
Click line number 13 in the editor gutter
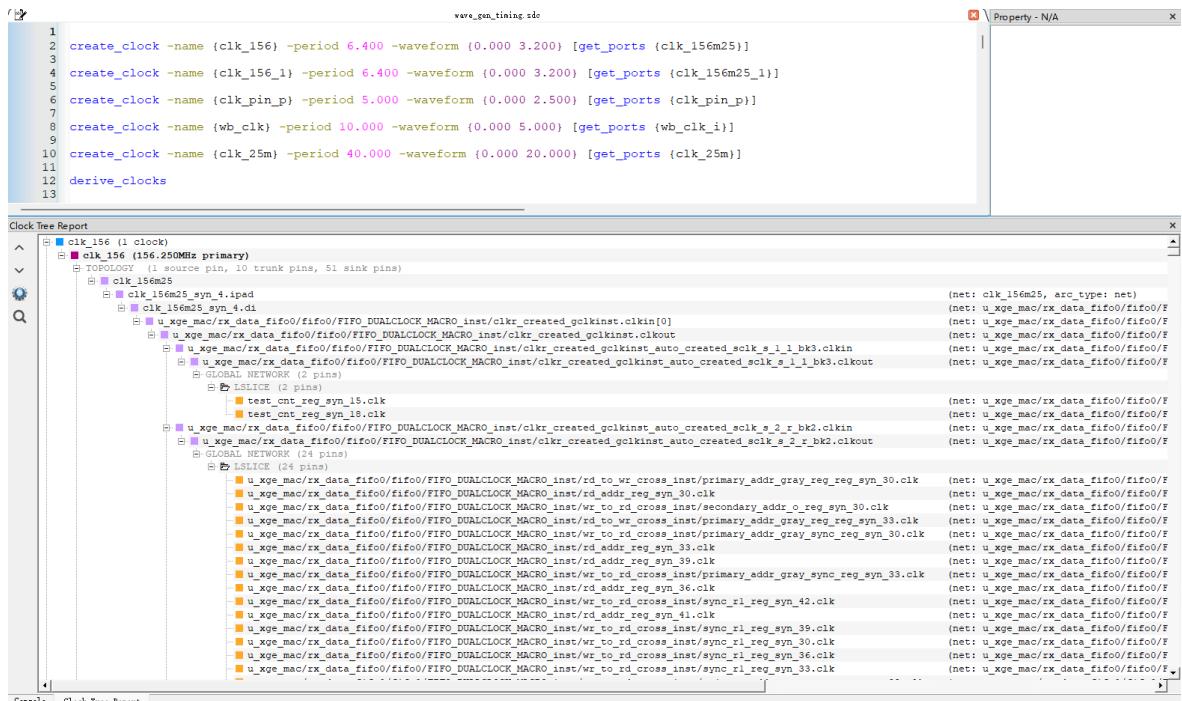(x=49, y=194)
